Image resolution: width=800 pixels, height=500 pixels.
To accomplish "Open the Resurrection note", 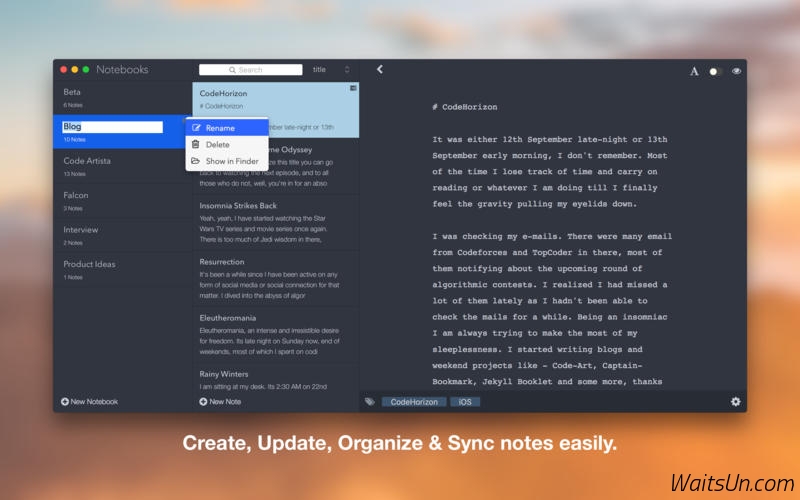I will pos(276,278).
